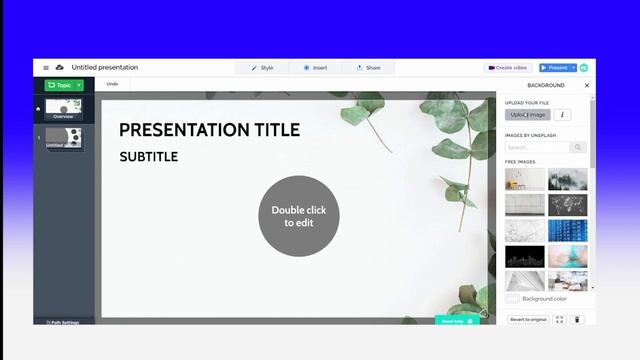The width and height of the screenshot is (640, 360).
Task: Choose the teal watercolor background image
Action: (568, 257)
